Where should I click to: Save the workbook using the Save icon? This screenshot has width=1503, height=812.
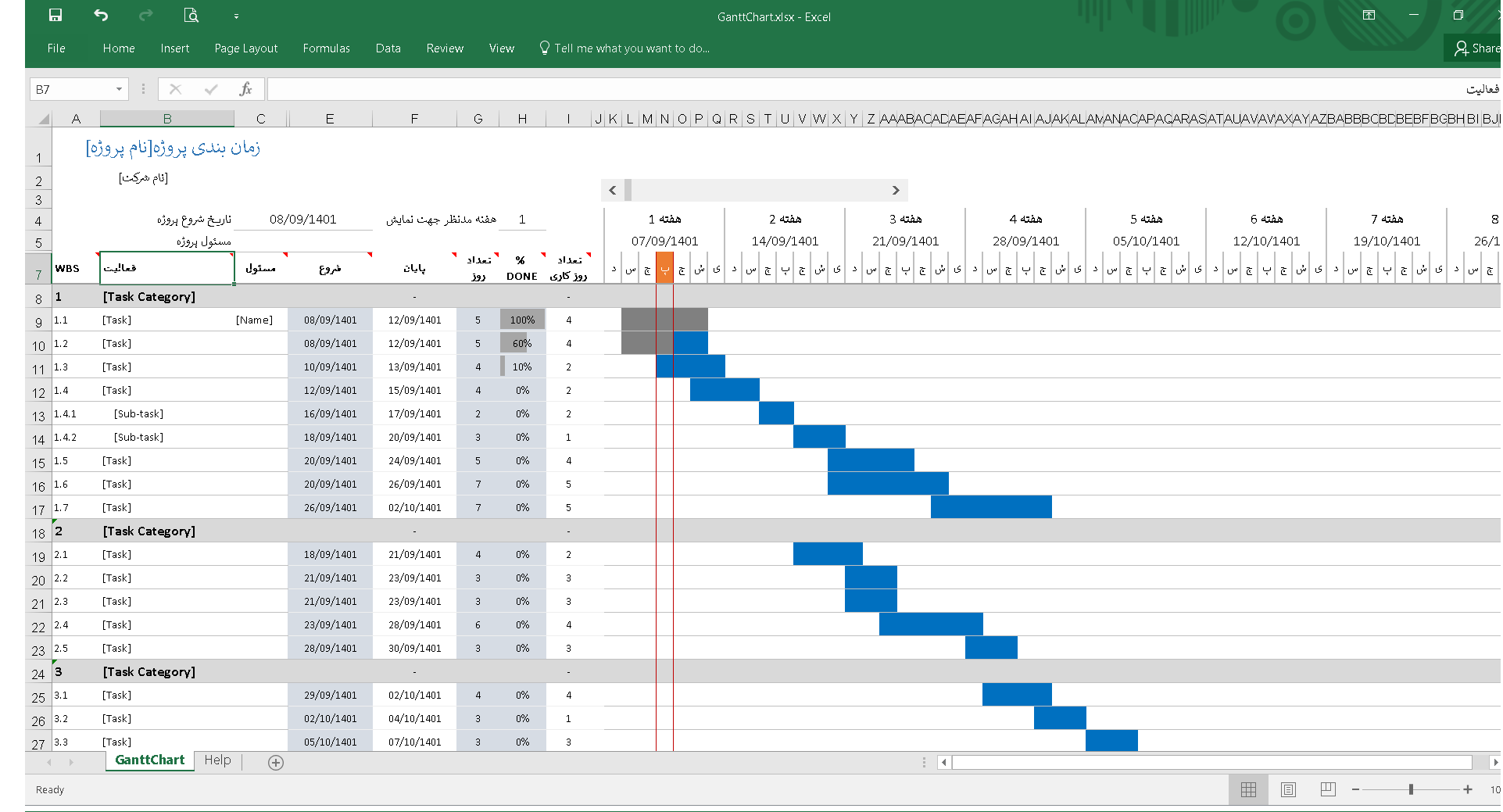pos(55,15)
